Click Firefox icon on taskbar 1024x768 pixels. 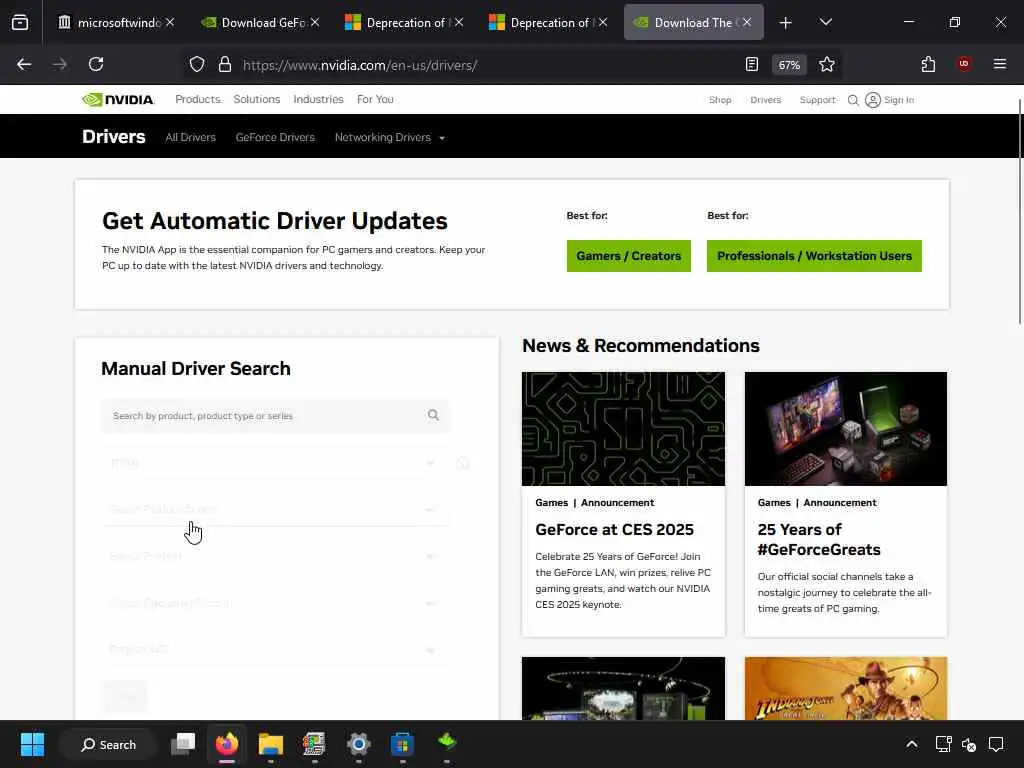[227, 744]
